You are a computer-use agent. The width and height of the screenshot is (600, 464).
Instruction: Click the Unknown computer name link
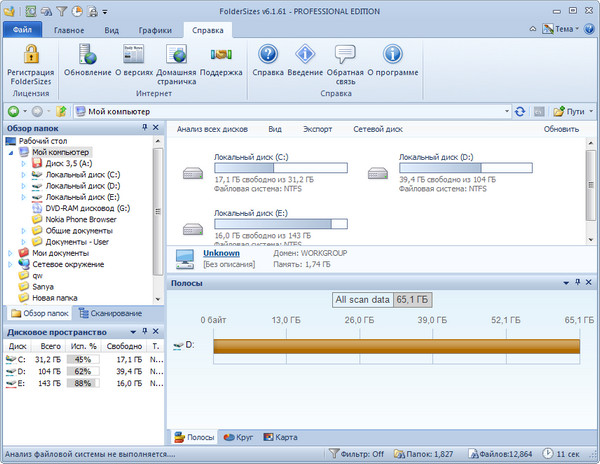coord(221,253)
